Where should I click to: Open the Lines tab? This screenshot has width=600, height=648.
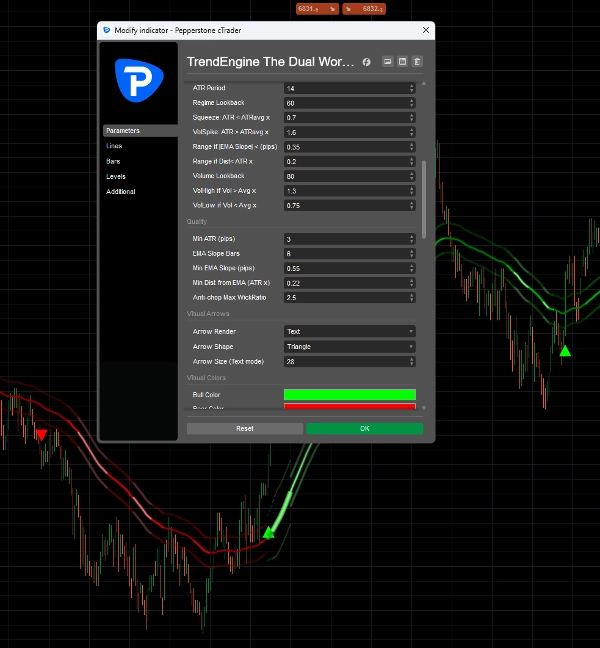click(114, 146)
